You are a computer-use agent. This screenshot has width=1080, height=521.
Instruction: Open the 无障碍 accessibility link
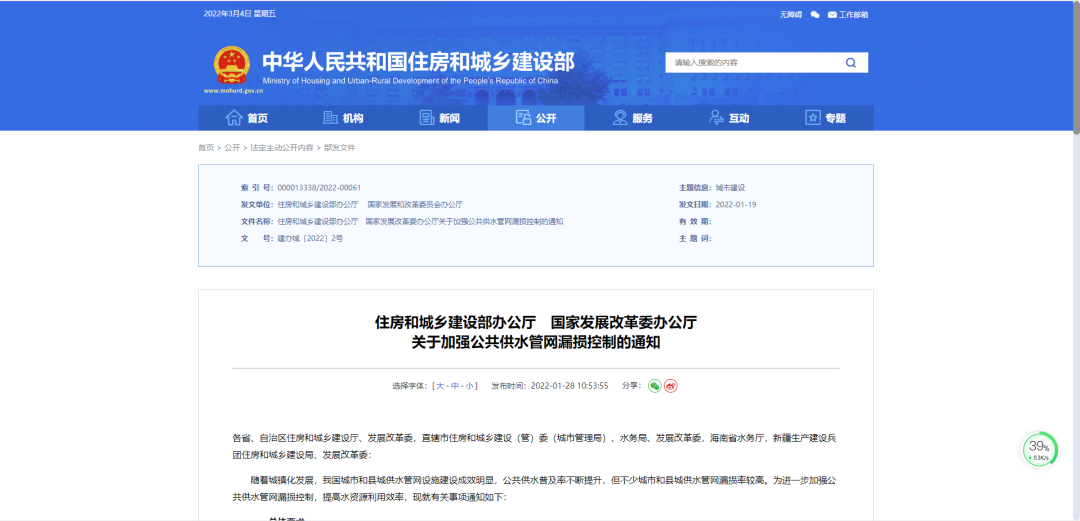coord(791,14)
